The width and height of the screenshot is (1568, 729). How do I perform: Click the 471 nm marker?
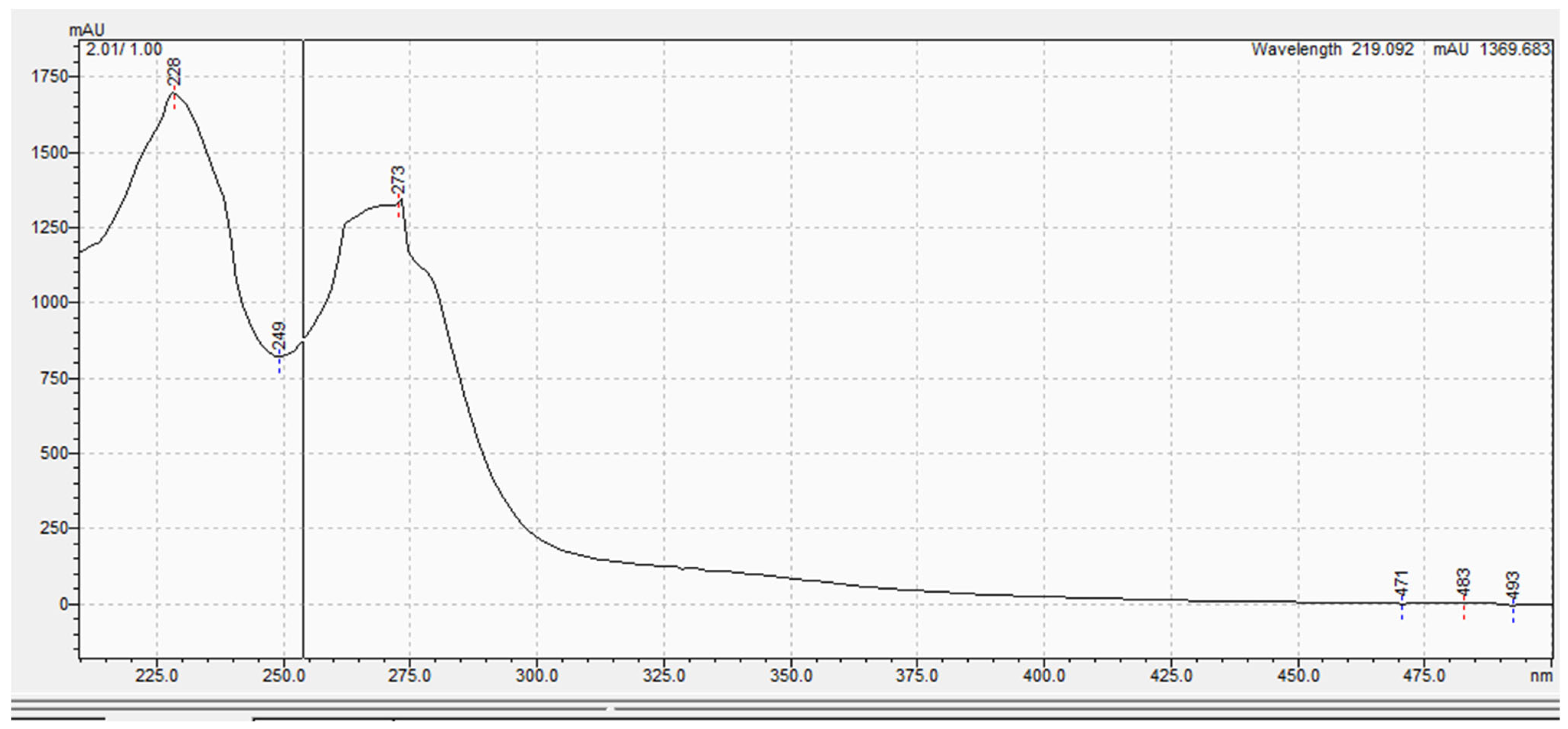1402,585
